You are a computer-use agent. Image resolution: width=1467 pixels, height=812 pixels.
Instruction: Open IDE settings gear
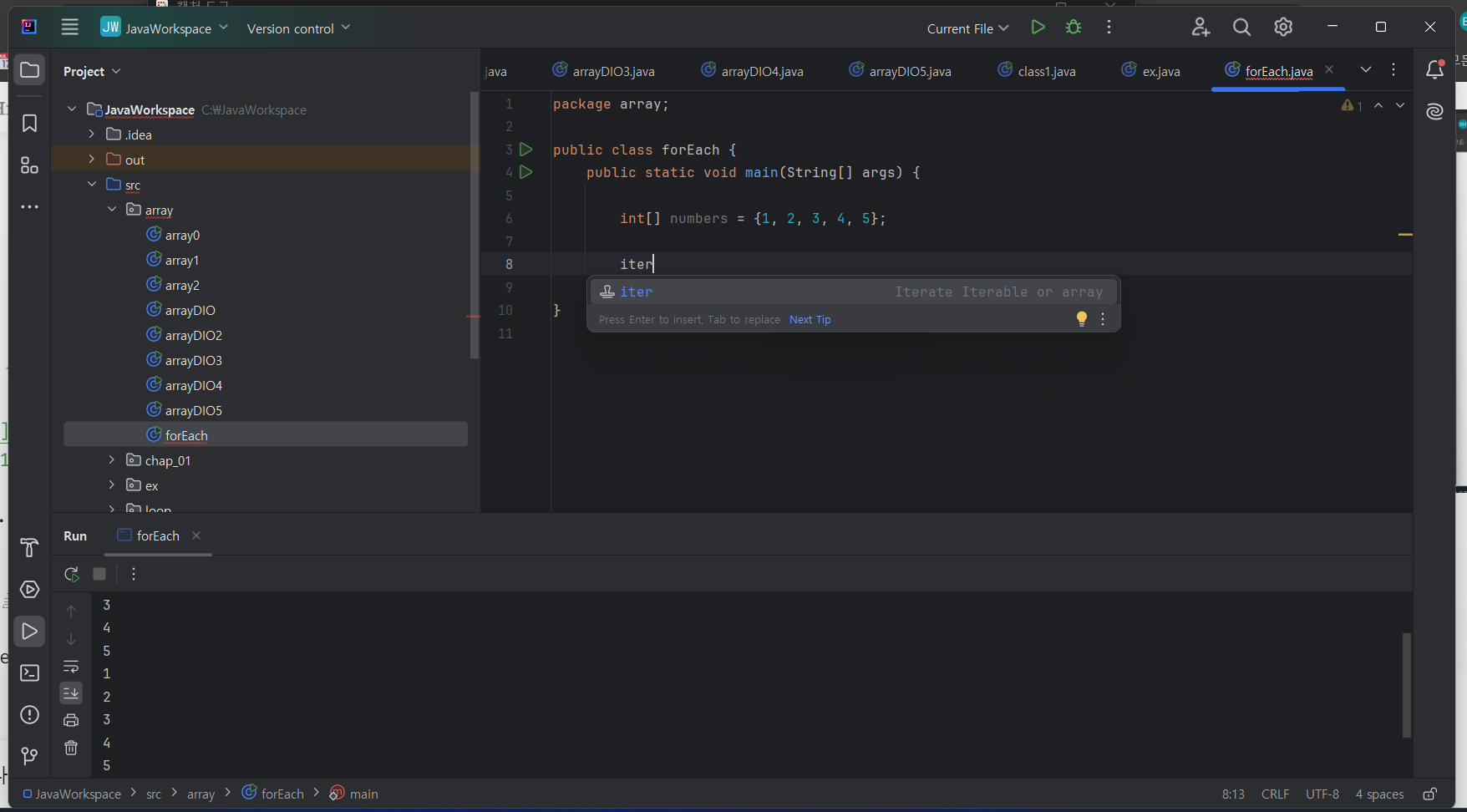[x=1283, y=28]
